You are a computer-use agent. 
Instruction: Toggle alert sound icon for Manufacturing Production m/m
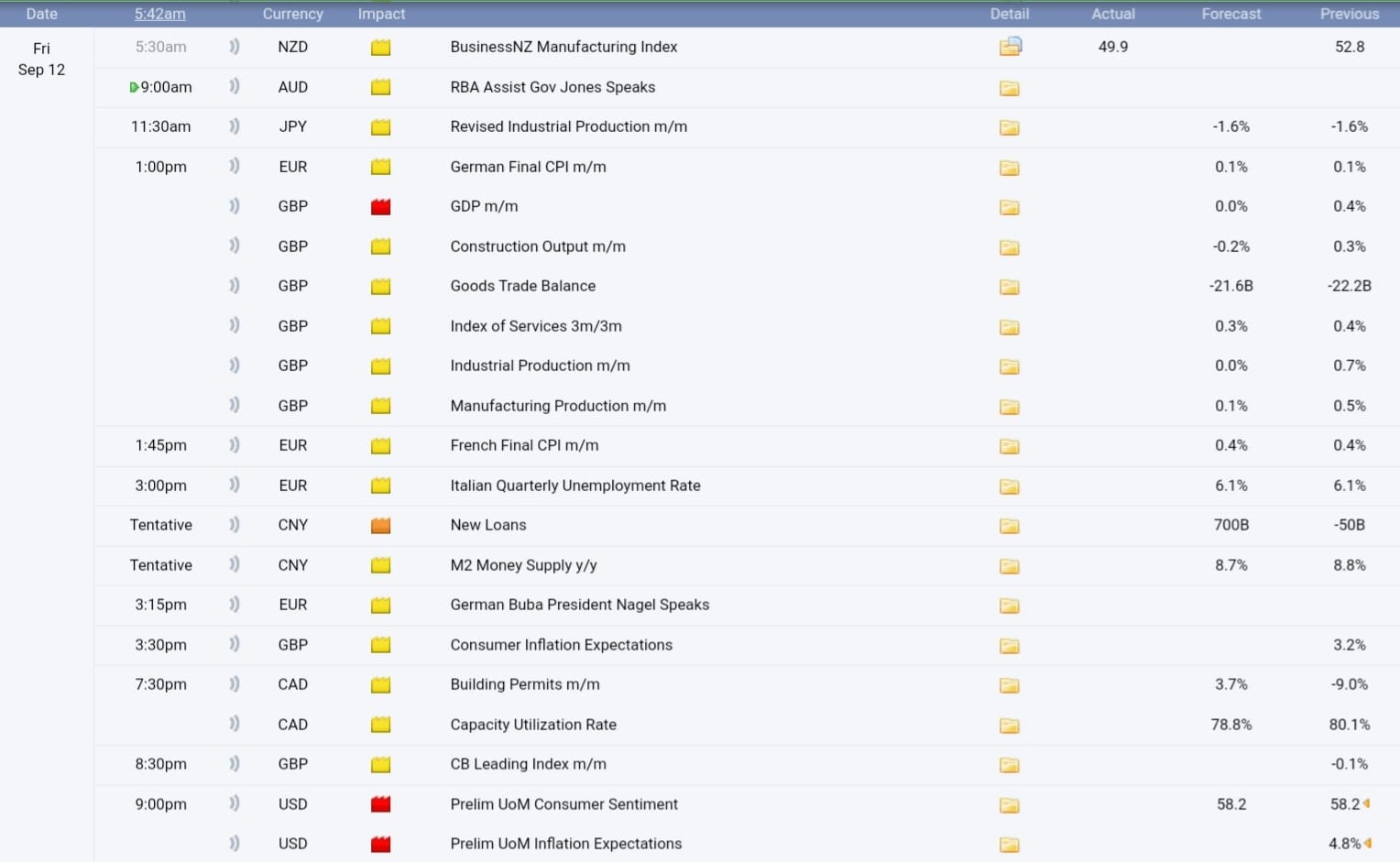[x=235, y=405]
